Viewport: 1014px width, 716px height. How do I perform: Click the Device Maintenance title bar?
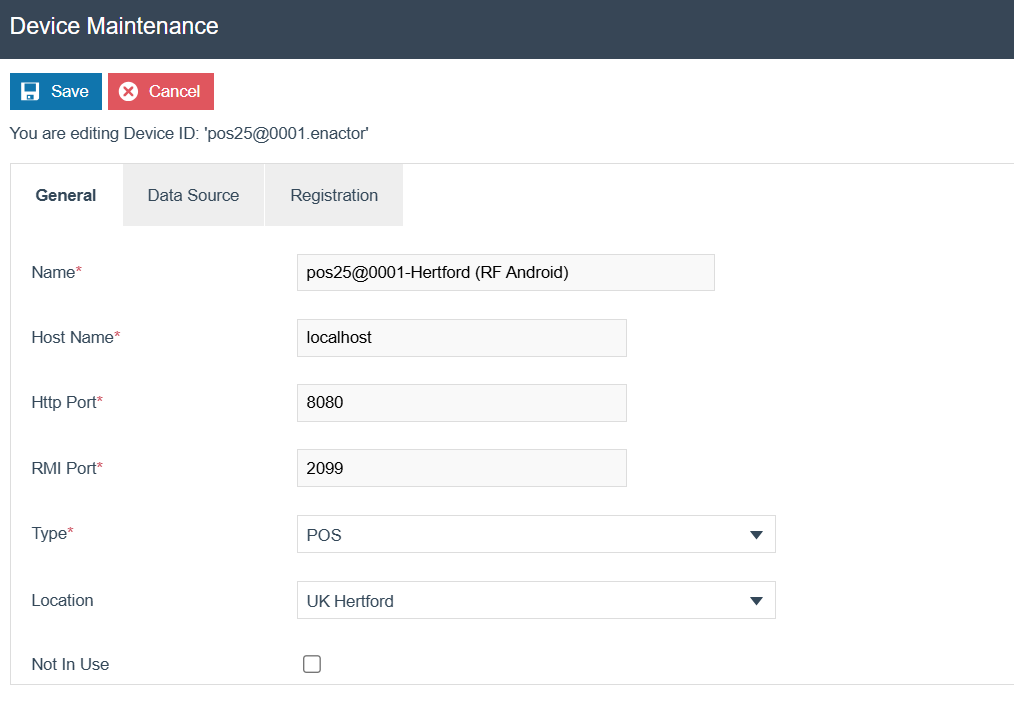113,27
